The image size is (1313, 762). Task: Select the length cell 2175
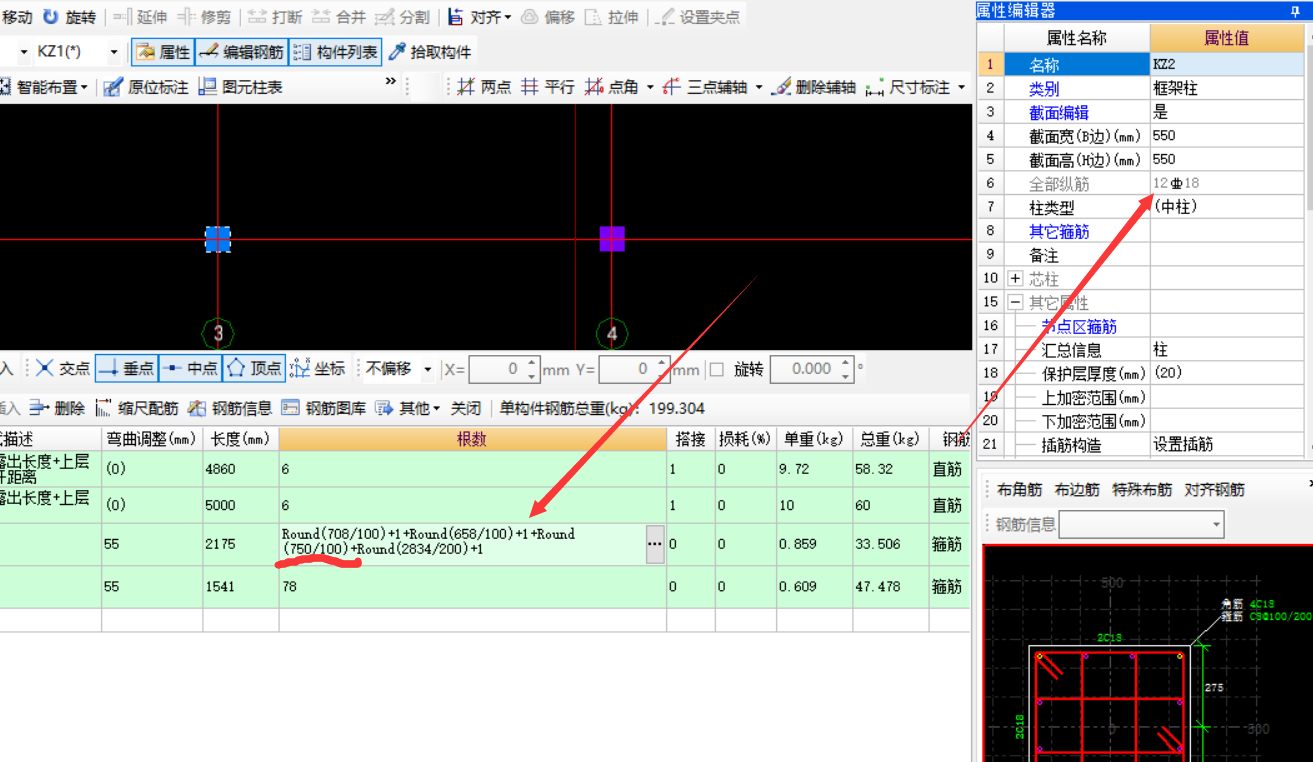(x=240, y=544)
